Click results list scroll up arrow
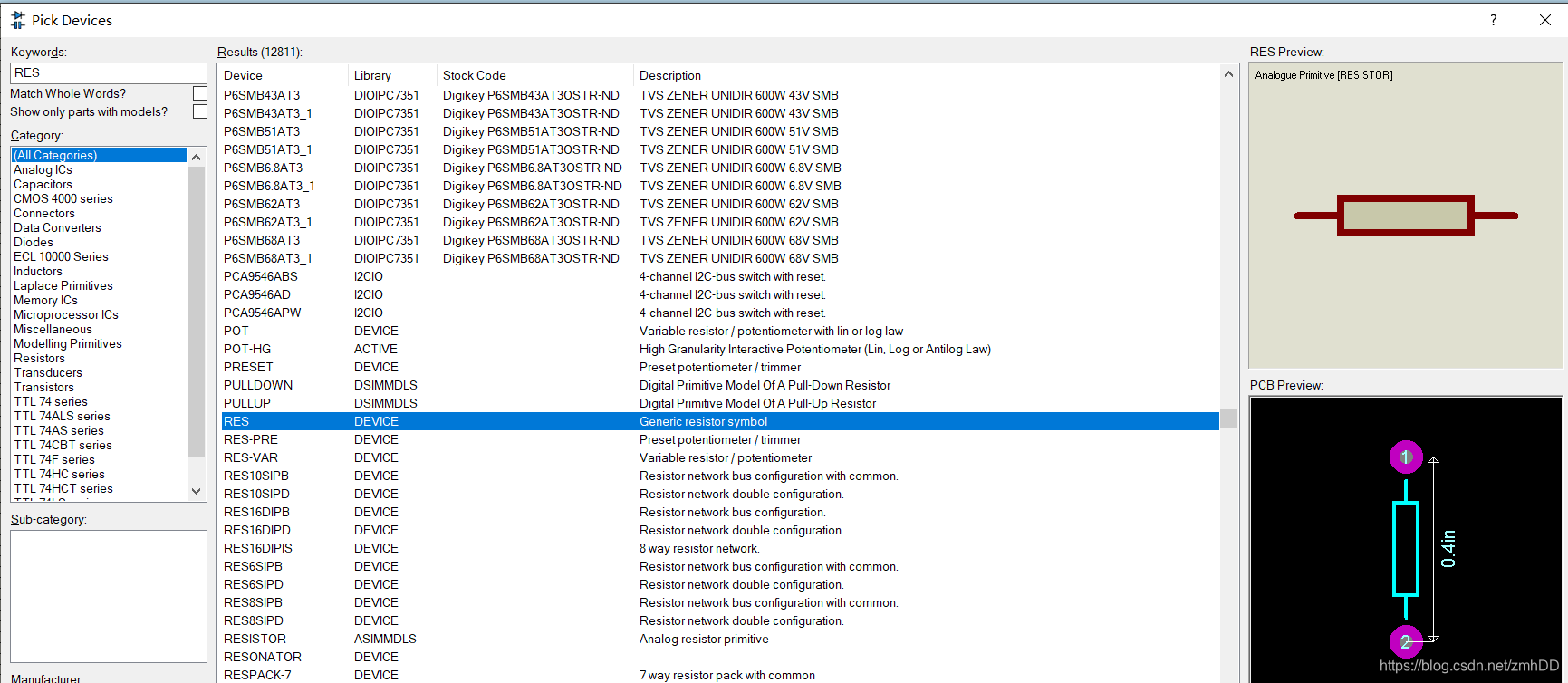1568x683 pixels. point(1228,74)
